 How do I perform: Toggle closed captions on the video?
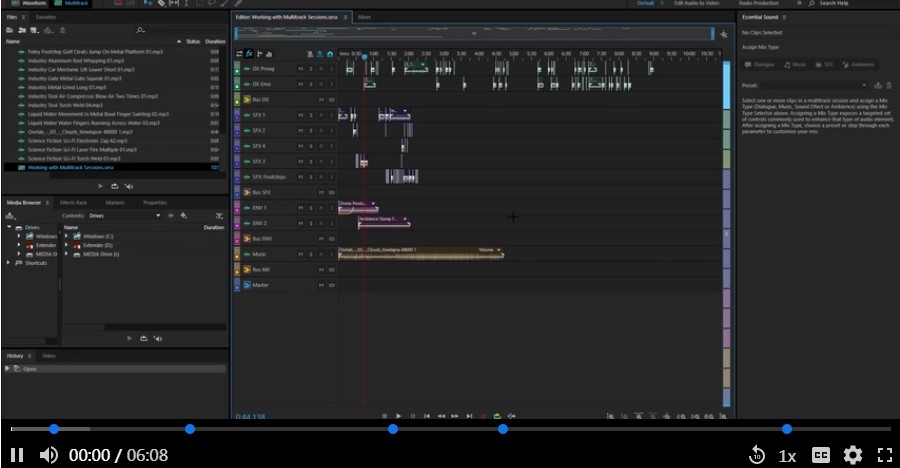click(x=821, y=455)
